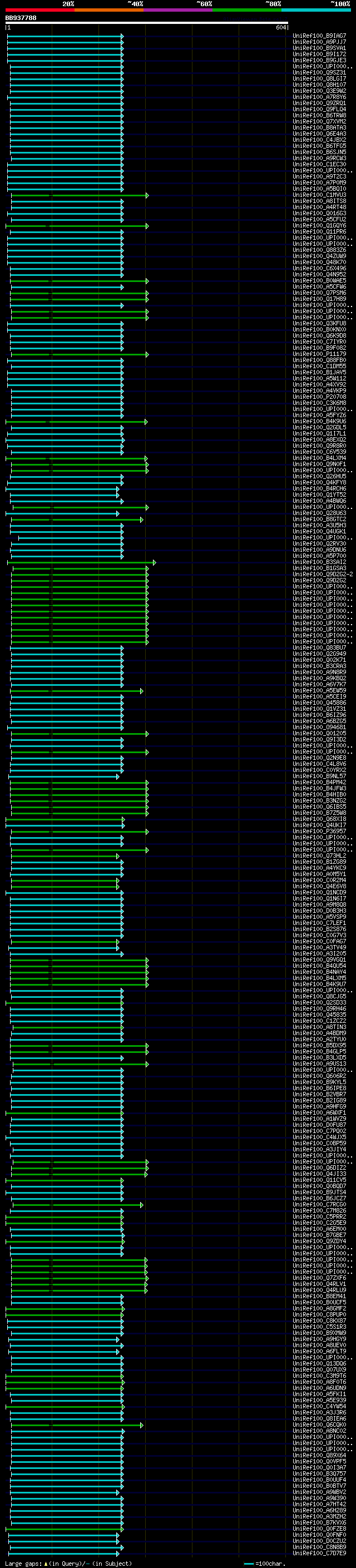Select hit label UniRef100_C1MVU3
356x1568 pixels.
[x=319, y=195]
